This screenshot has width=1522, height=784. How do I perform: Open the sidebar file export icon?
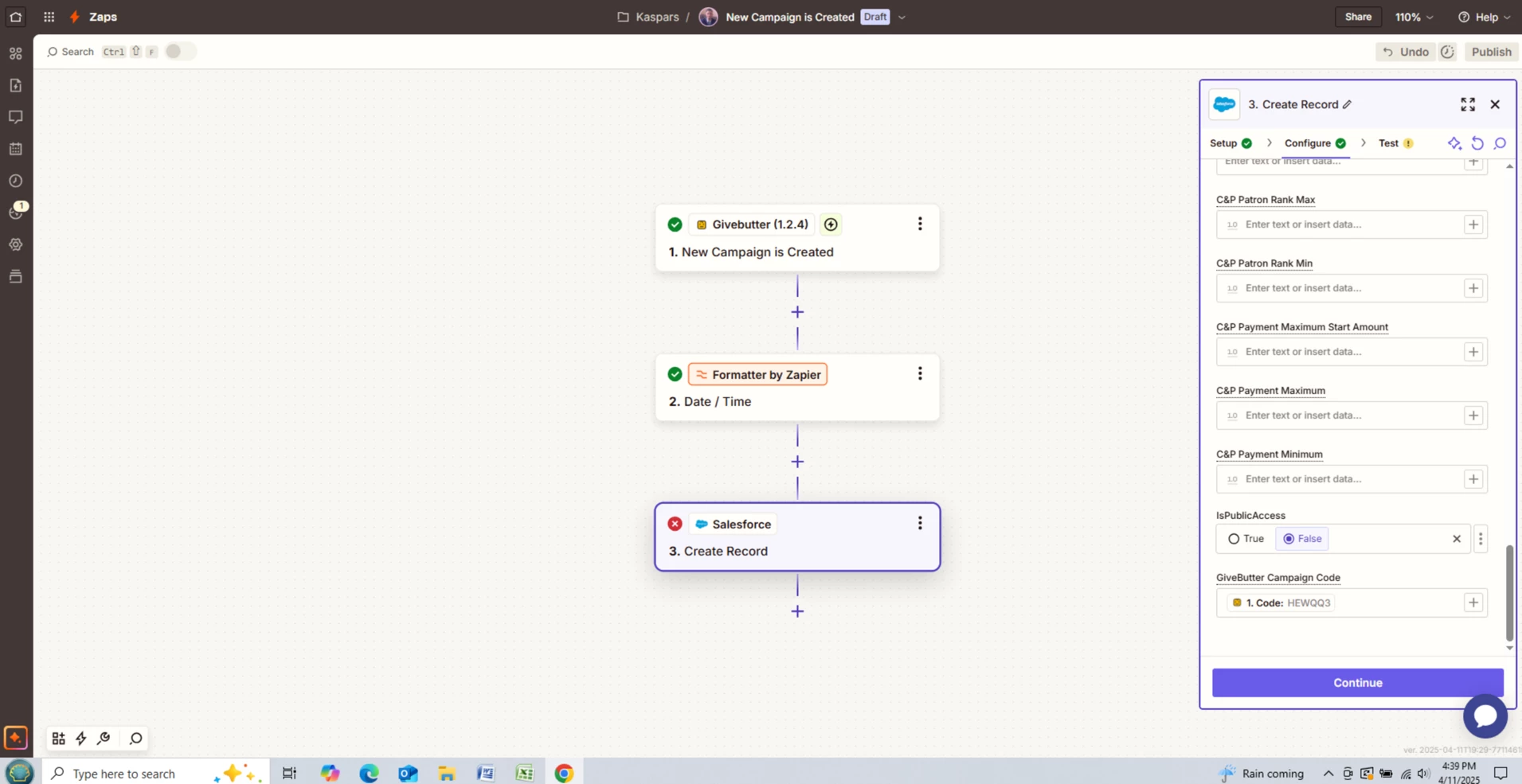click(x=15, y=85)
